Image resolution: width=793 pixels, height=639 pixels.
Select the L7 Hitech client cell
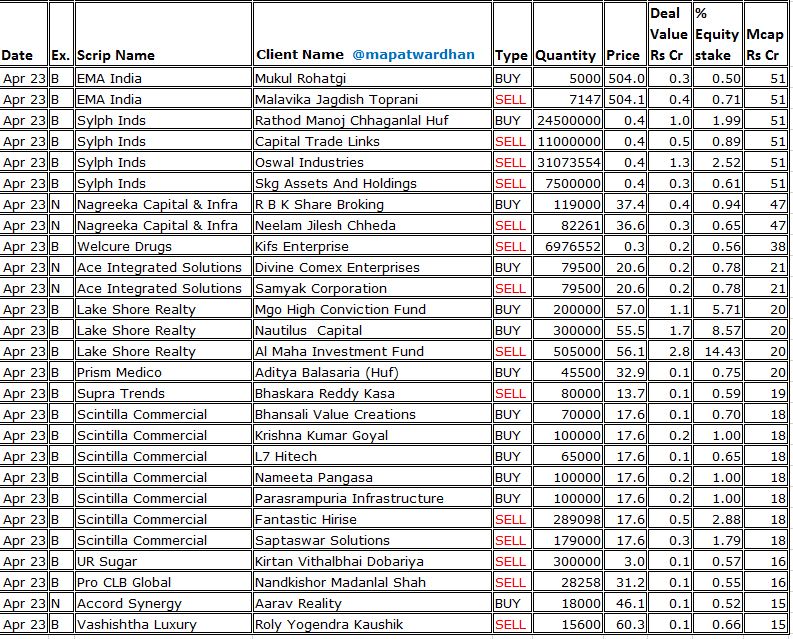(x=372, y=456)
